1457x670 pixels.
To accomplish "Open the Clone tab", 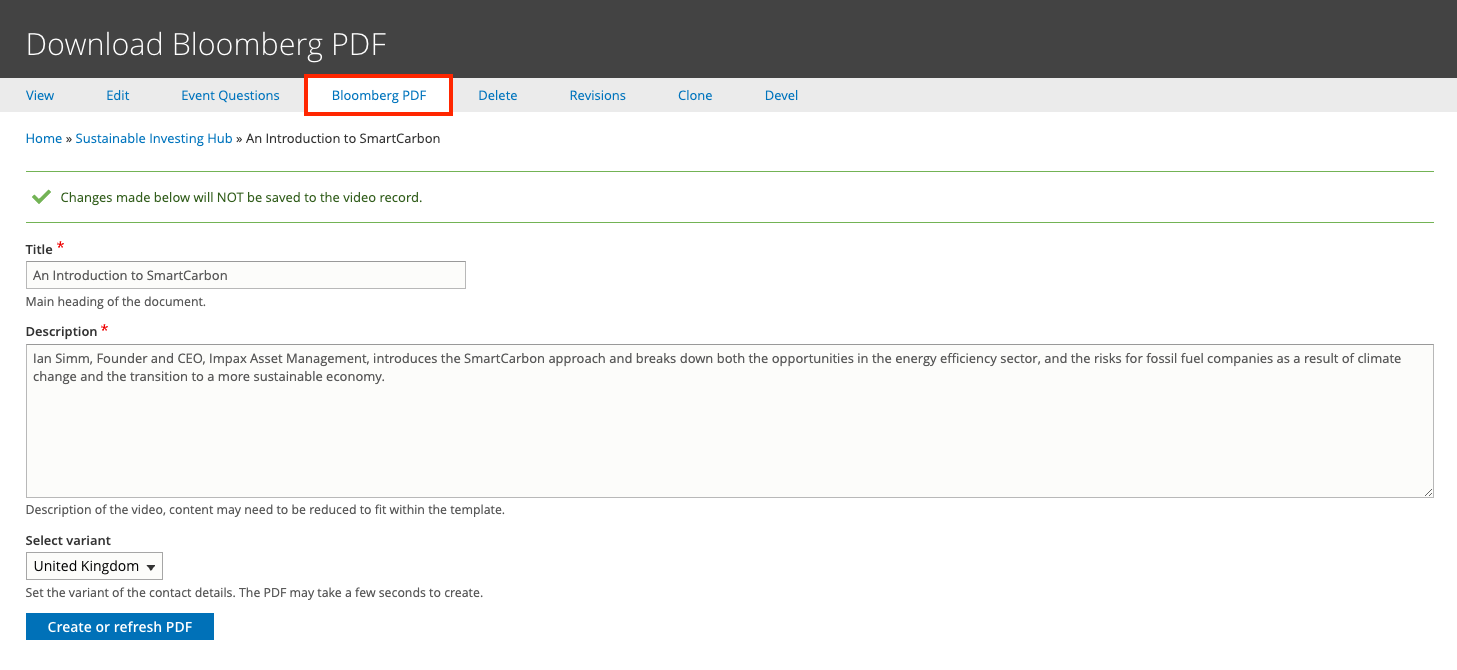I will coord(695,95).
